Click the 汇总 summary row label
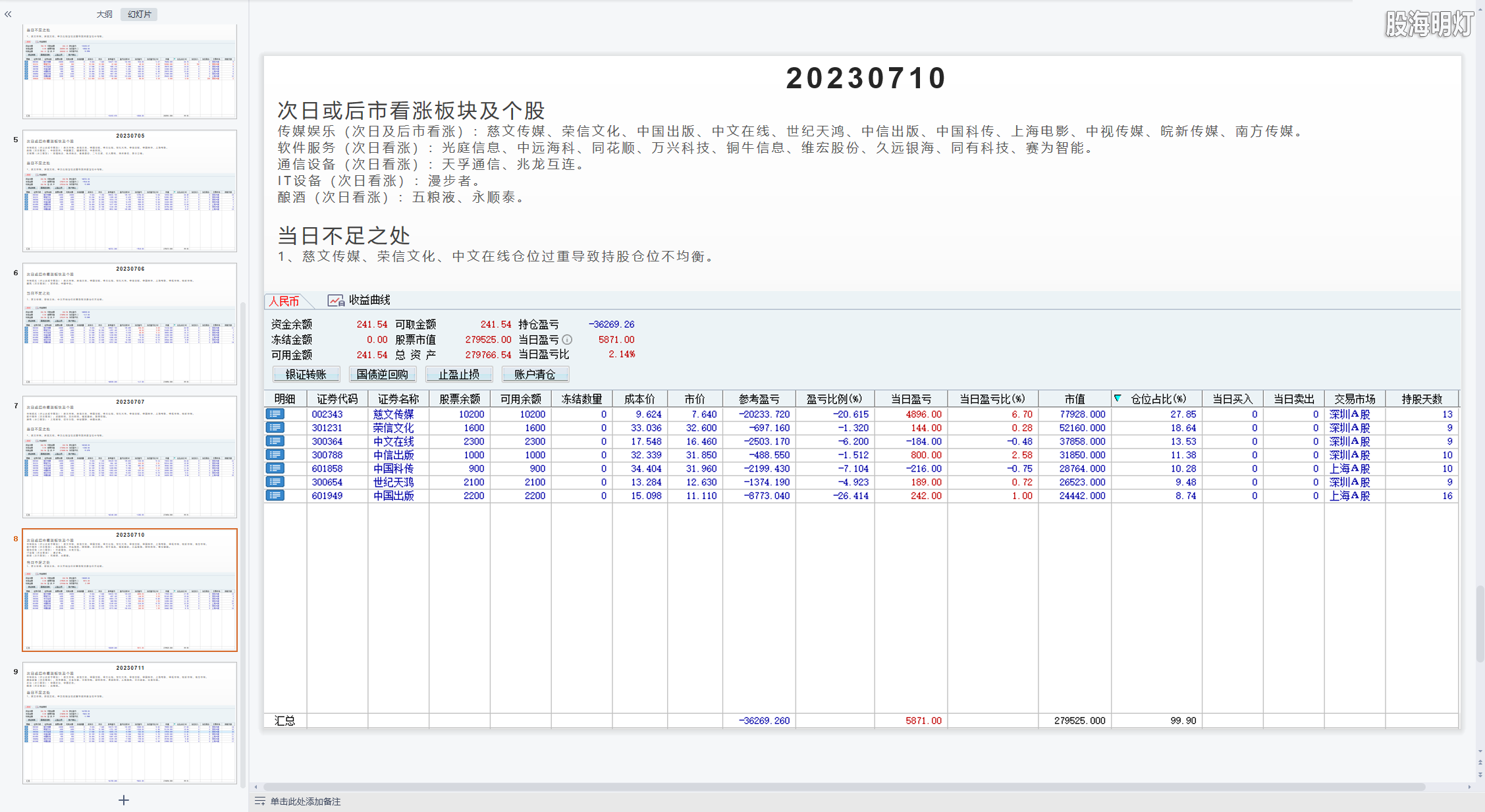The width and height of the screenshot is (1485, 812). 285,720
